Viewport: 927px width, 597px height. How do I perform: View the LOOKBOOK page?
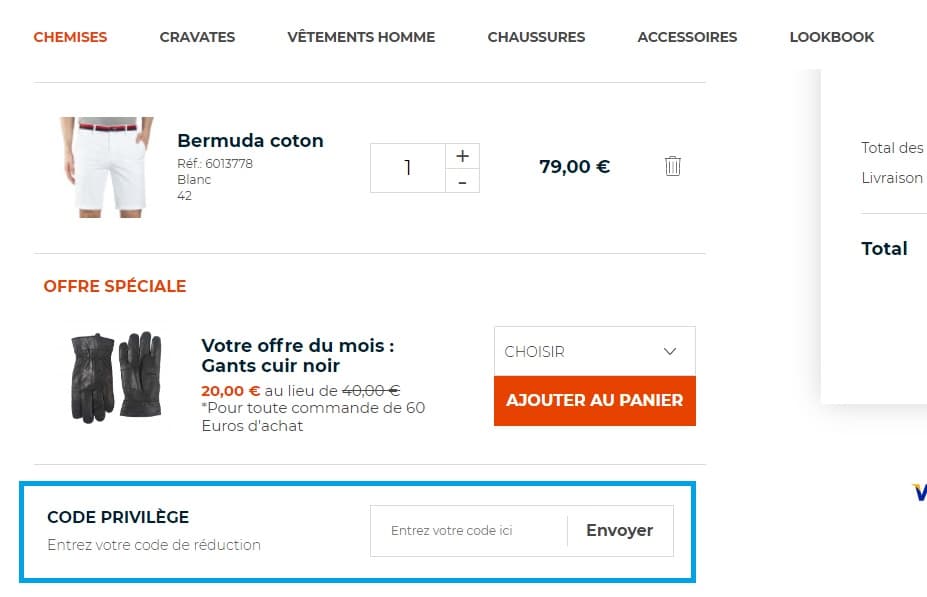click(831, 36)
